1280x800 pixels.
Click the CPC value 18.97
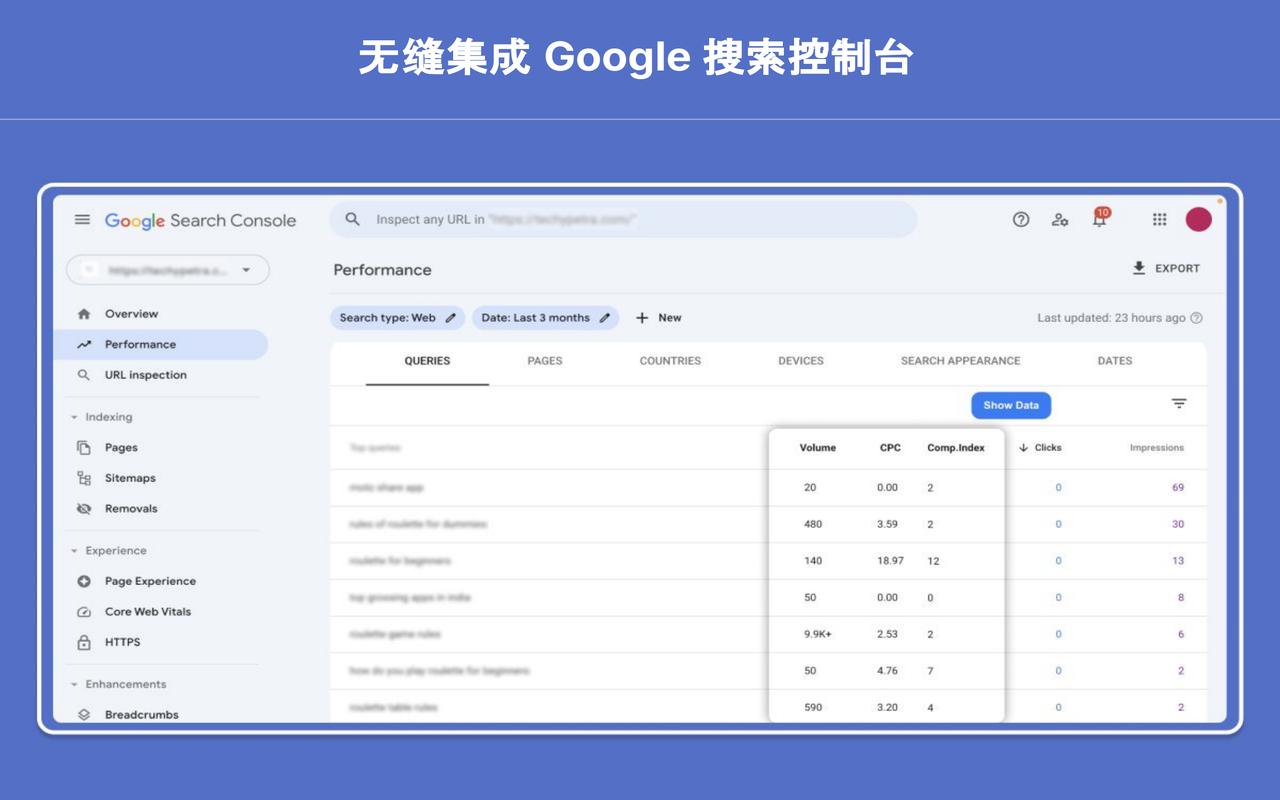coord(890,561)
